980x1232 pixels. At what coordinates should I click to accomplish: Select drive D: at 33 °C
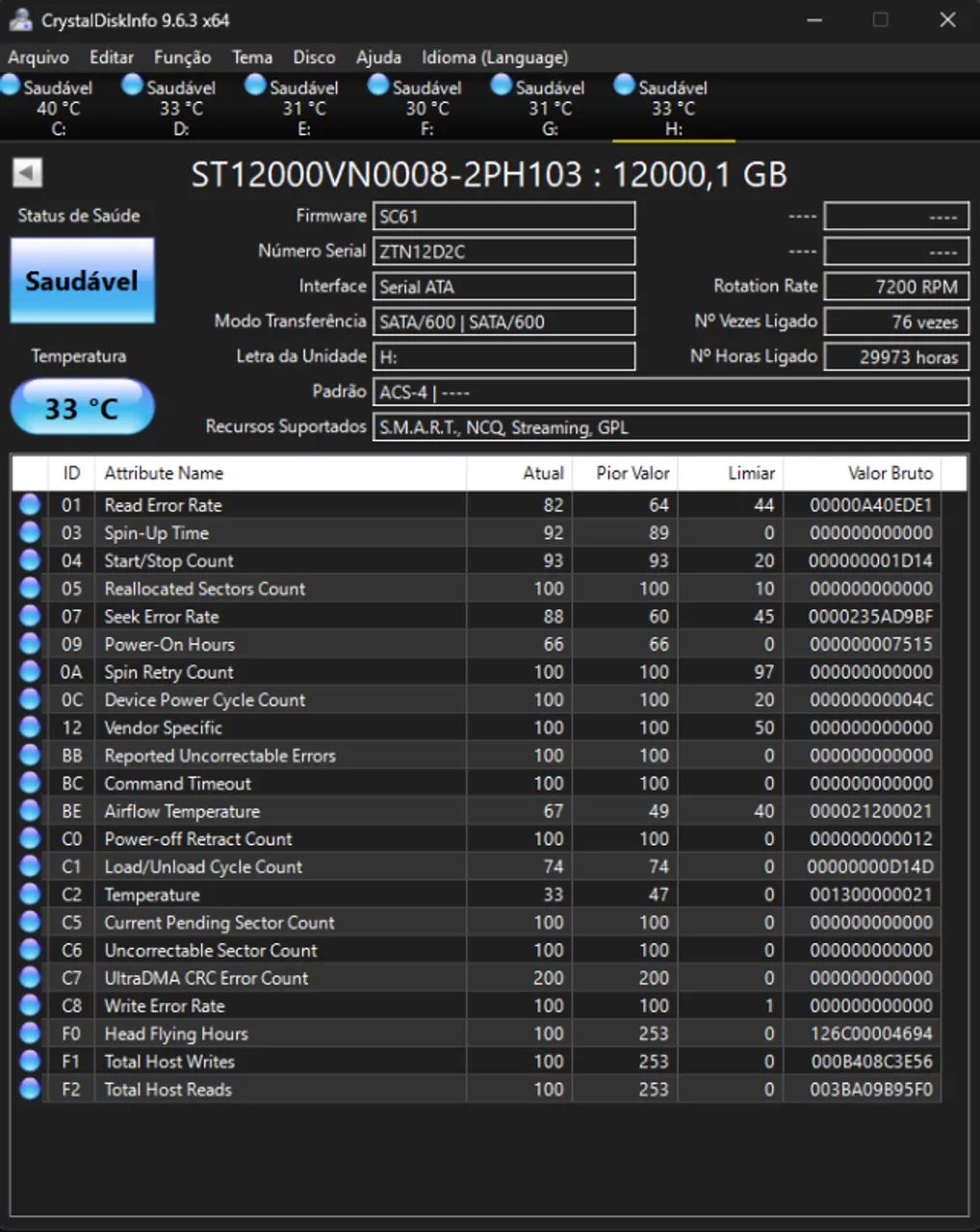tap(180, 107)
